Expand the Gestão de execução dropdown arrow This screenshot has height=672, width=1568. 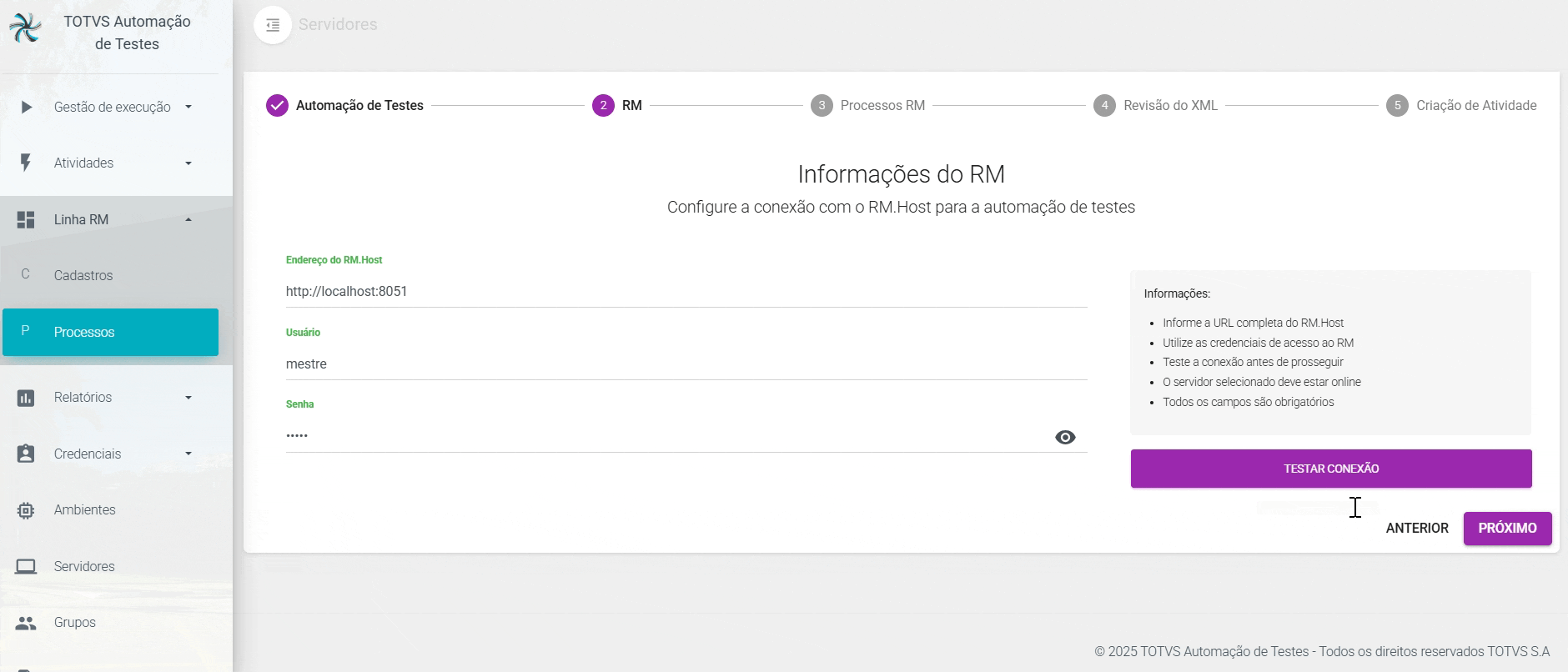pyautogui.click(x=188, y=107)
